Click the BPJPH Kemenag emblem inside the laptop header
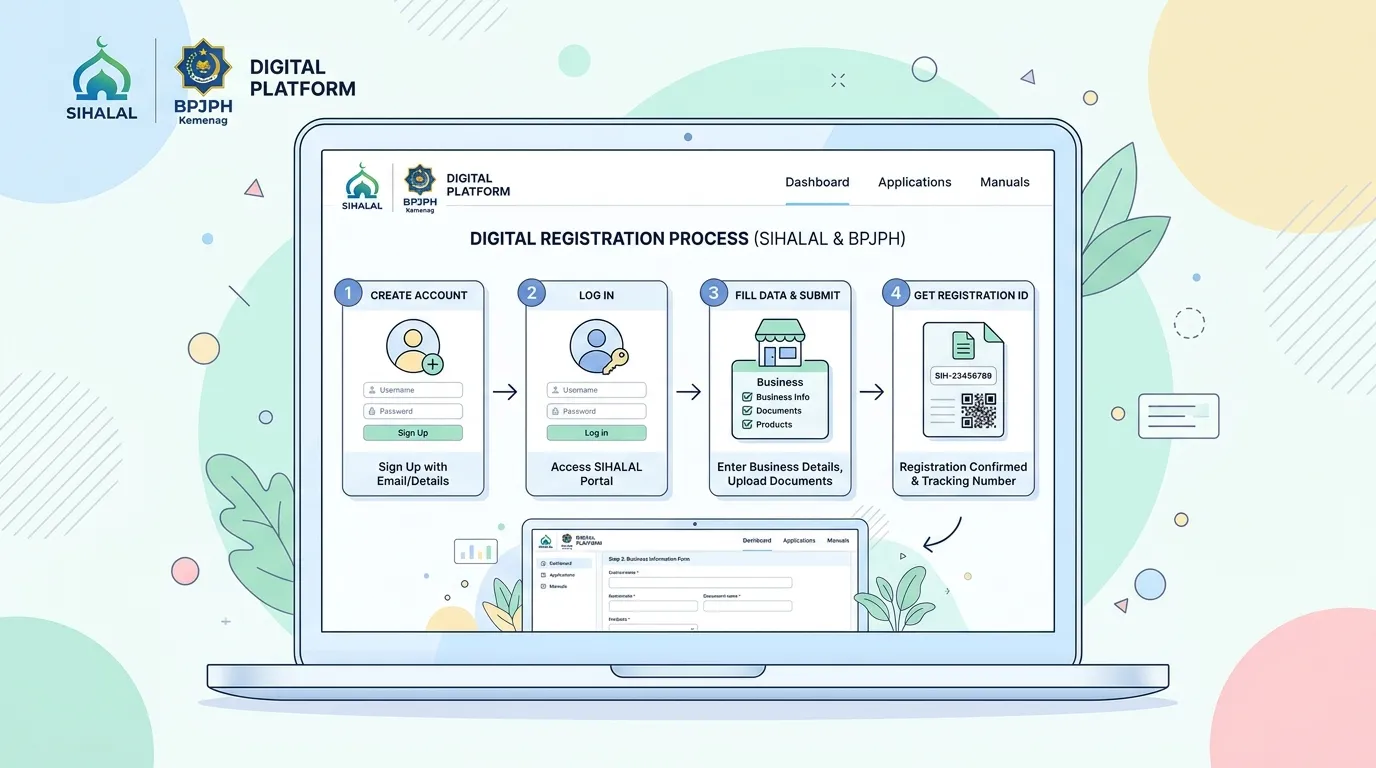This screenshot has height=768, width=1376. pyautogui.click(x=420, y=187)
